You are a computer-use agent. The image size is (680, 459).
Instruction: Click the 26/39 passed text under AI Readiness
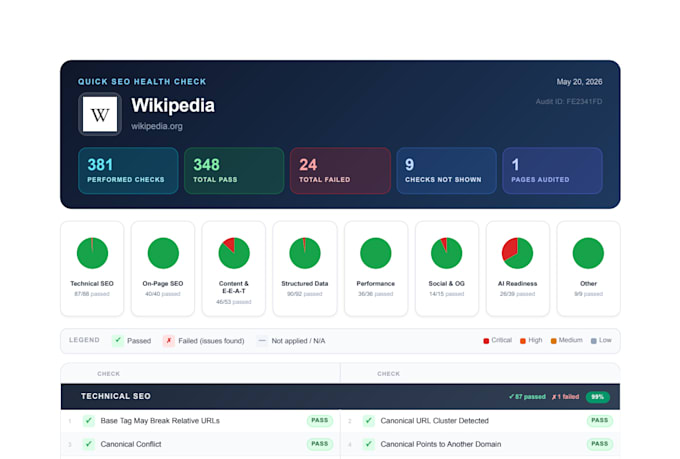tap(517, 294)
